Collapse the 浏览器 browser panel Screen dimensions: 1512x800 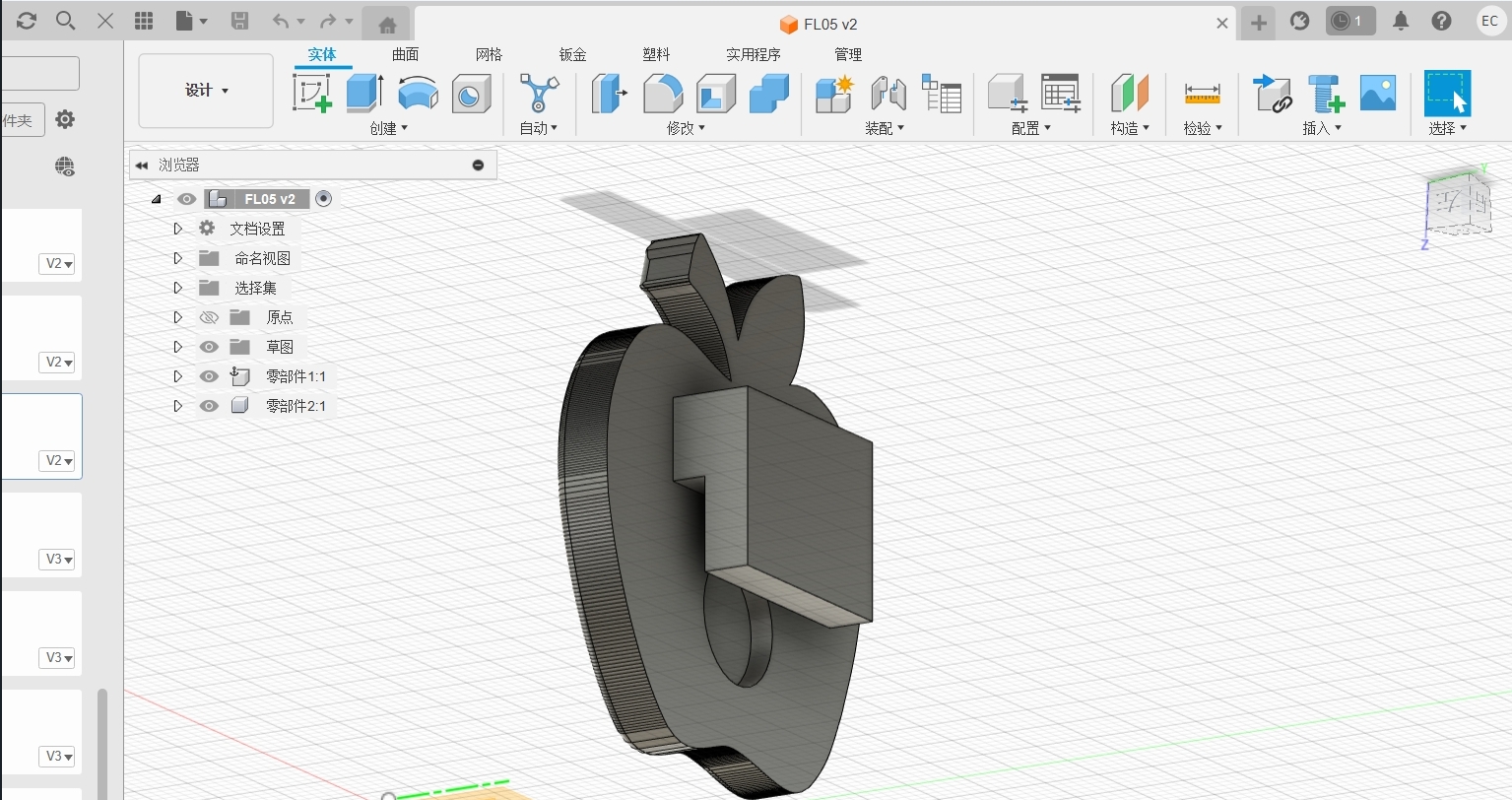[x=142, y=166]
